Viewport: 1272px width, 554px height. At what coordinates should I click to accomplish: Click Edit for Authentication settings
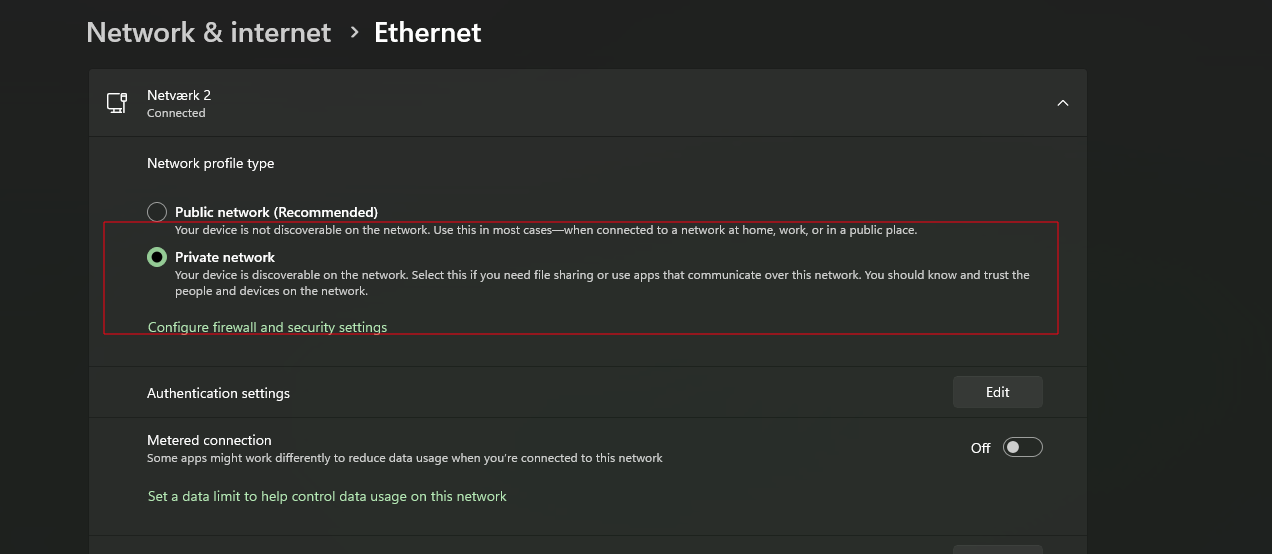pos(997,392)
